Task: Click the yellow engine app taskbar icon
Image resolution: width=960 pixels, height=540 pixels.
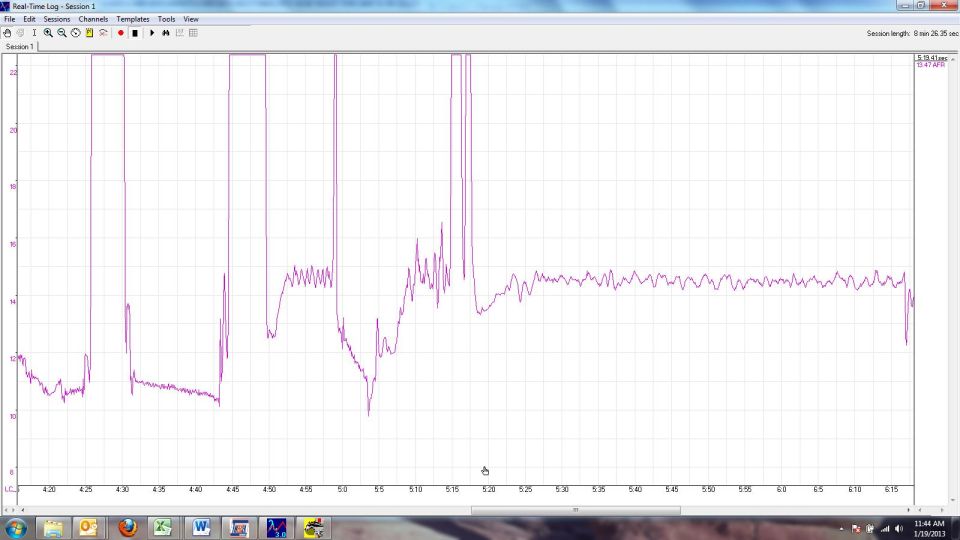Action: 313,528
